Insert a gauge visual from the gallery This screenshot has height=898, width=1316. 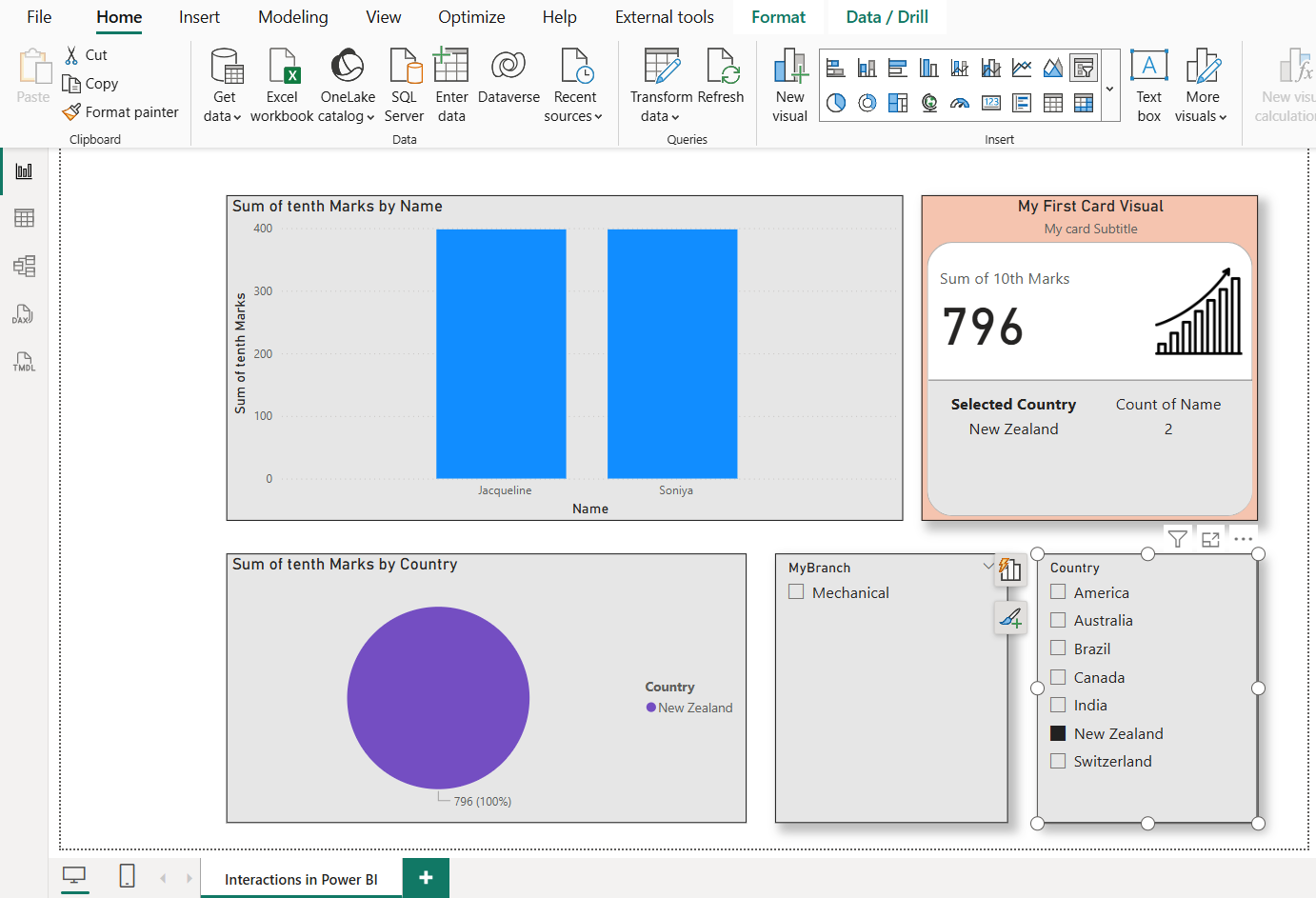960,103
